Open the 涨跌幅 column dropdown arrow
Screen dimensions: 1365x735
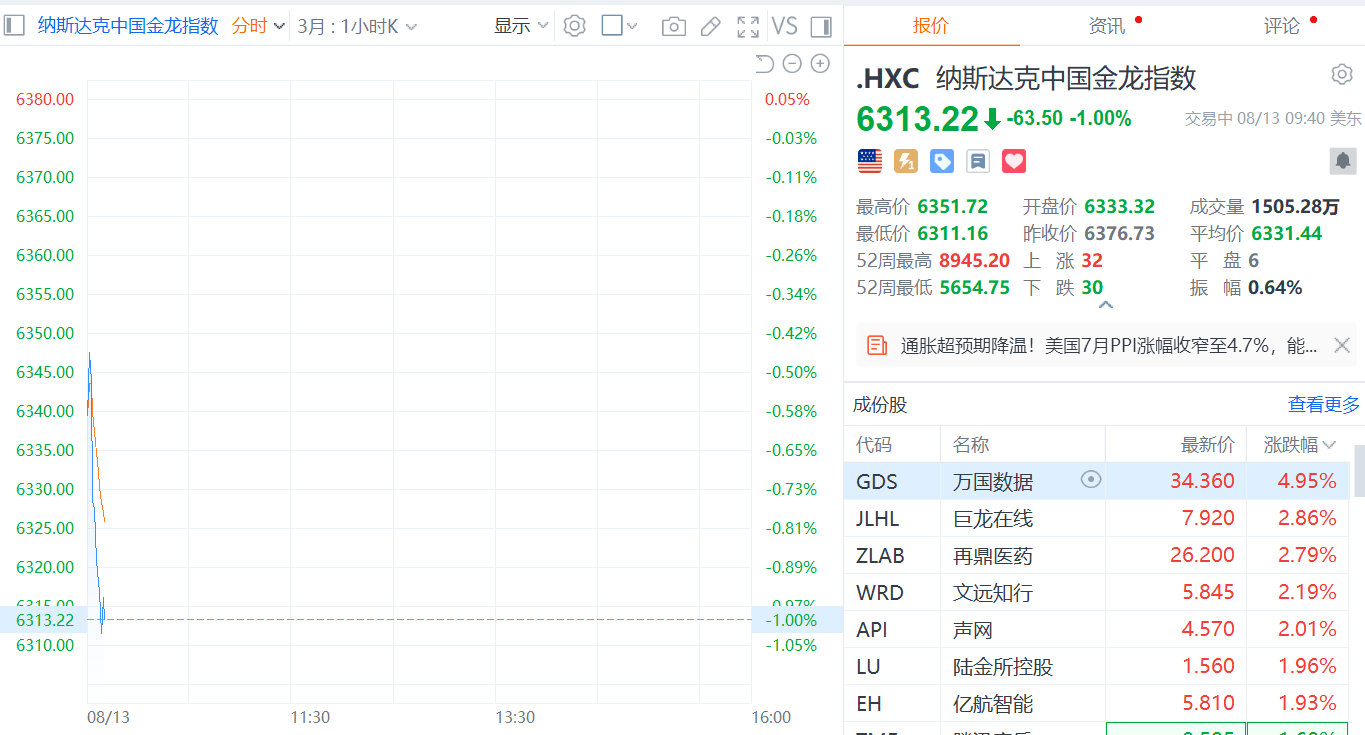pos(1329,445)
